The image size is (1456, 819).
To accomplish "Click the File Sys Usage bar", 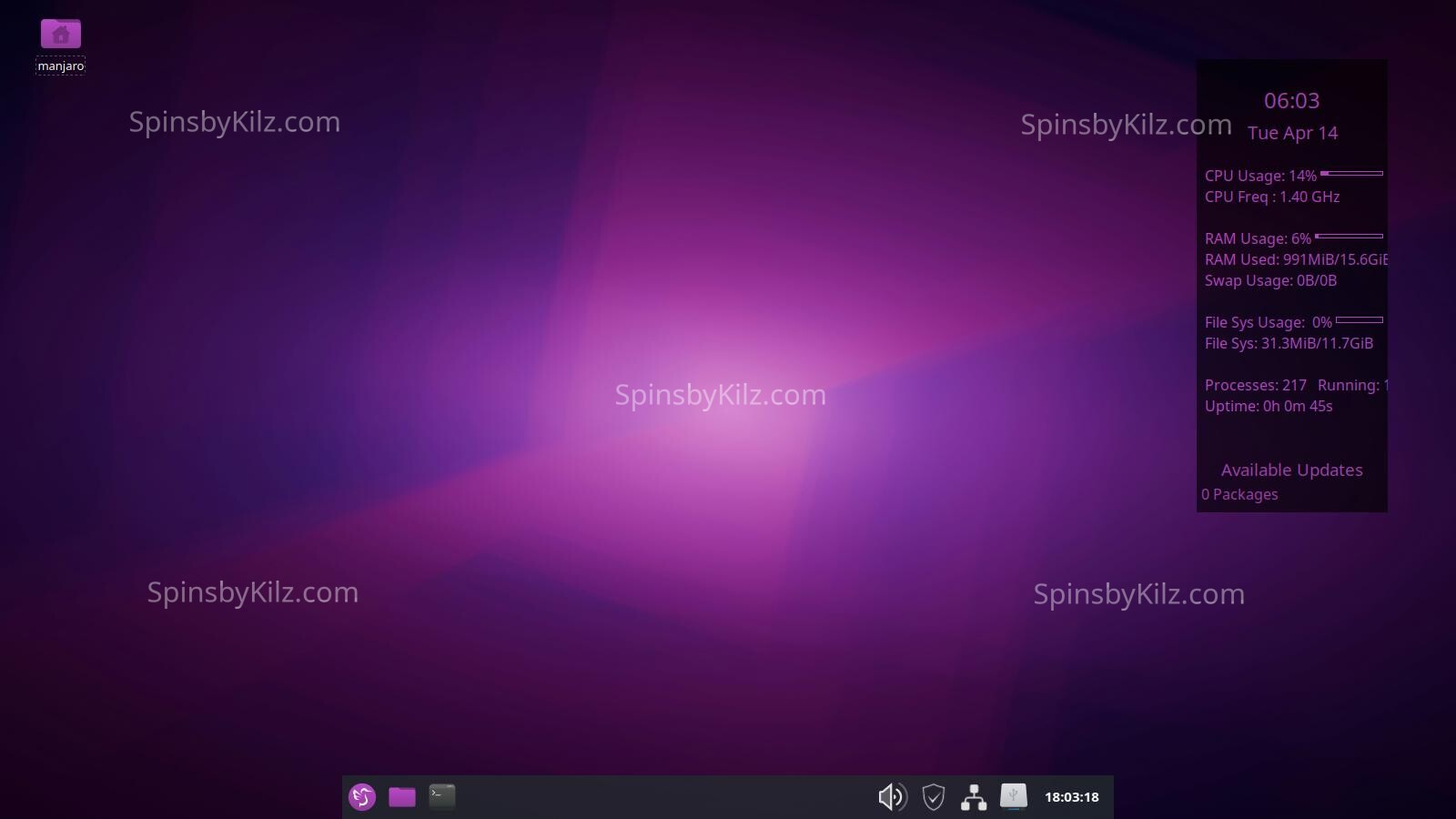I will [1359, 320].
